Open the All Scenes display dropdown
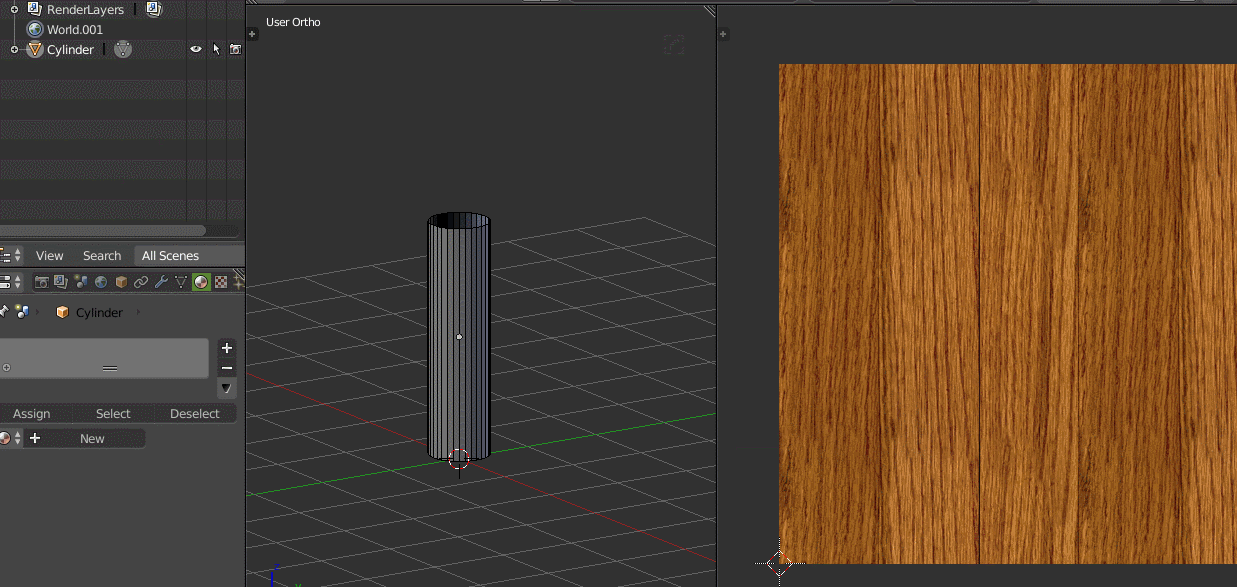The width and height of the screenshot is (1237, 587). coord(170,255)
